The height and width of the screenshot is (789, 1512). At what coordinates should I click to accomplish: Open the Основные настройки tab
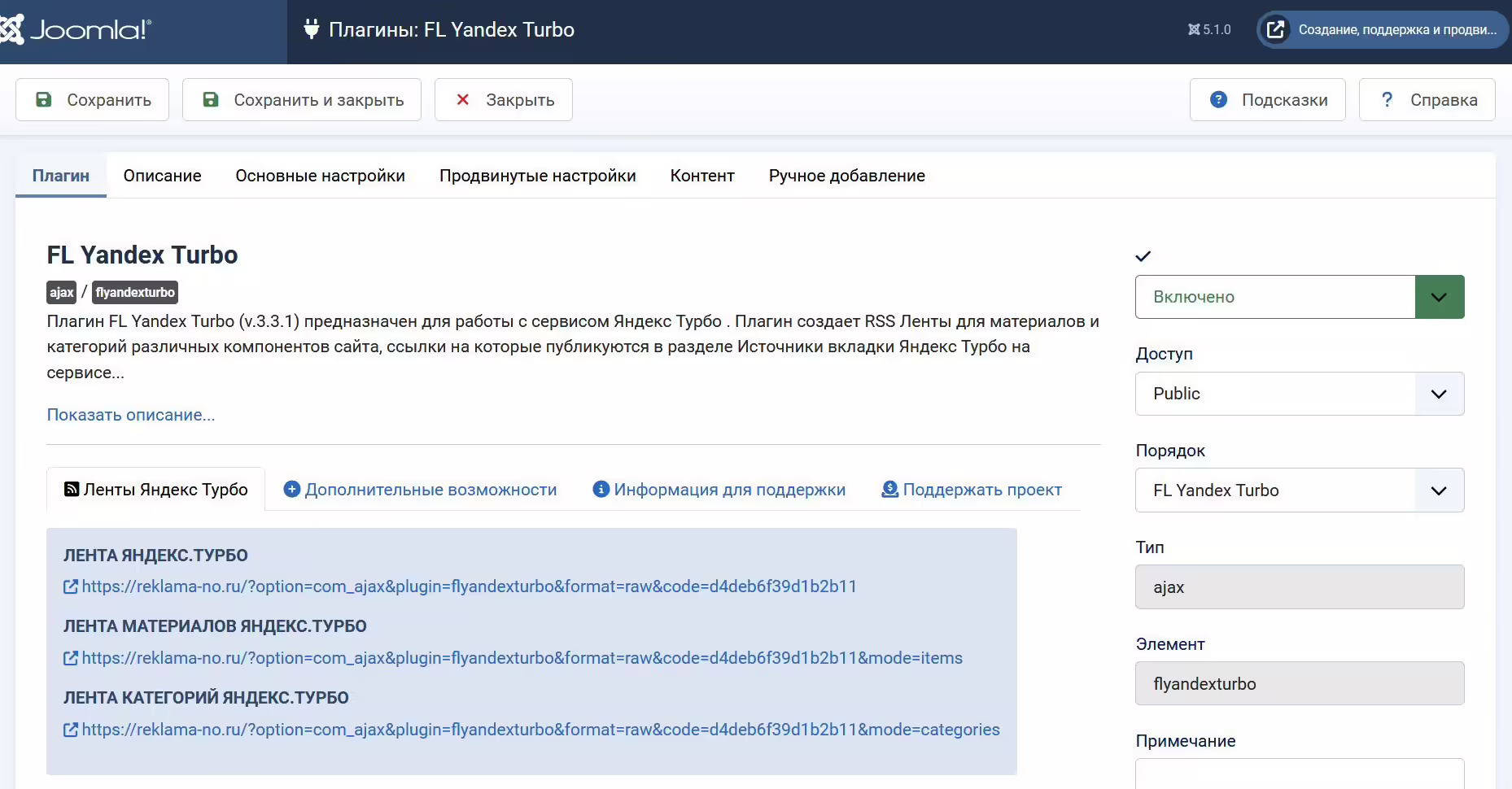point(321,176)
